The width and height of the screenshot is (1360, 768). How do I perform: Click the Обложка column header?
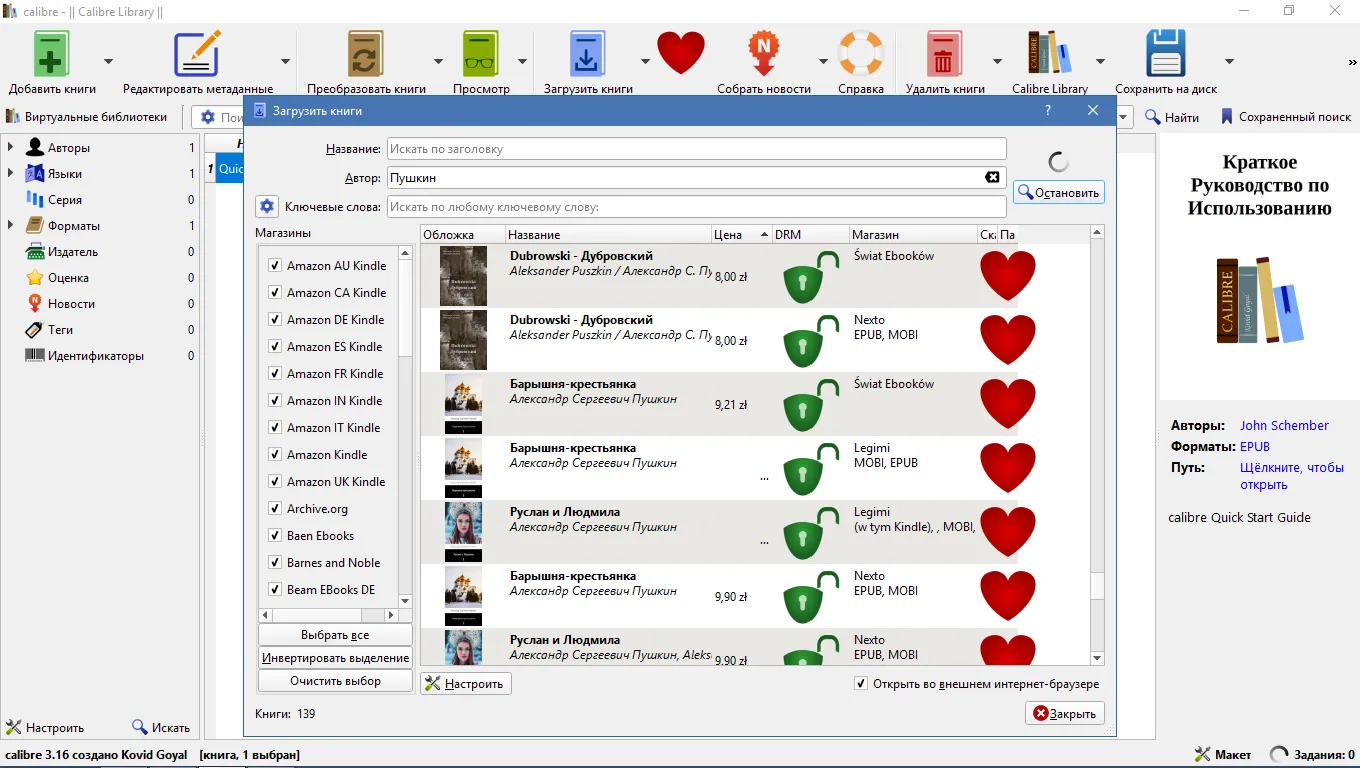(x=463, y=235)
